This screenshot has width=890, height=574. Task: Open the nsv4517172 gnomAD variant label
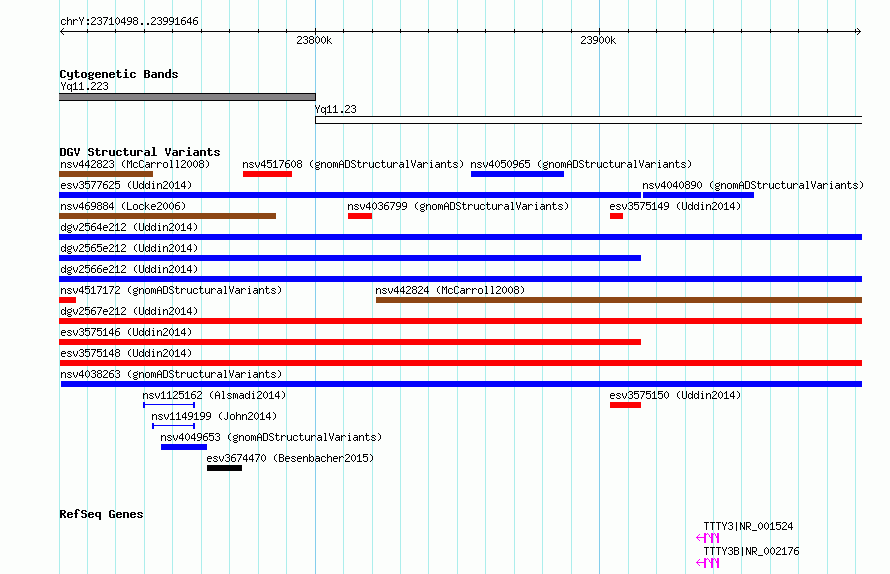click(x=171, y=290)
